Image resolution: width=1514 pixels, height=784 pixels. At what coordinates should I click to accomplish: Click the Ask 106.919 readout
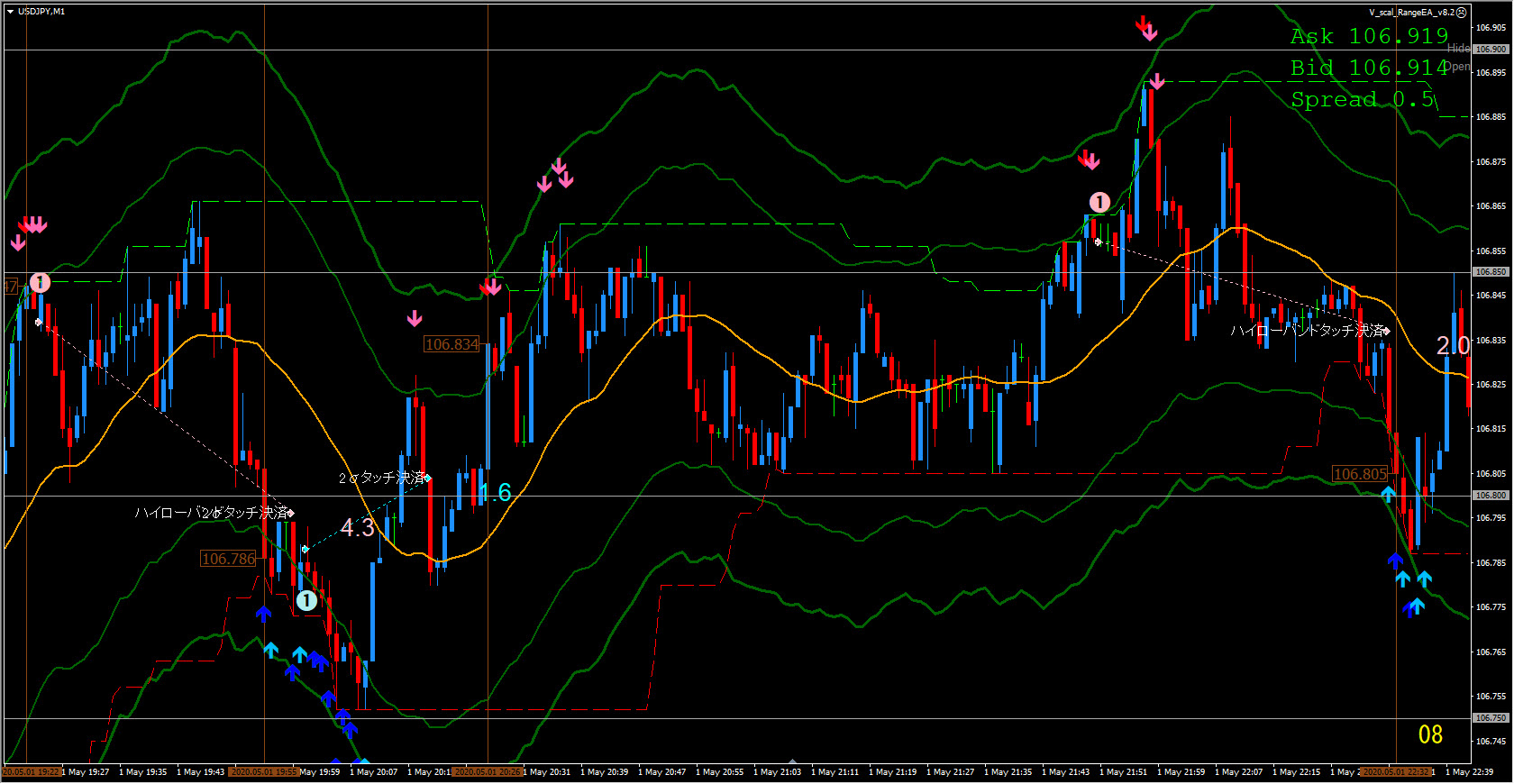point(1369,36)
